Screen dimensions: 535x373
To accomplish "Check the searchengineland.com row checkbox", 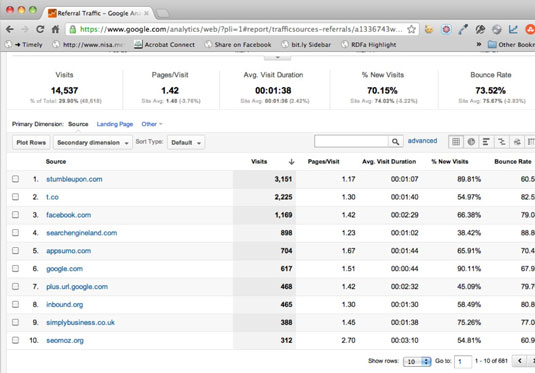I will click(15, 233).
